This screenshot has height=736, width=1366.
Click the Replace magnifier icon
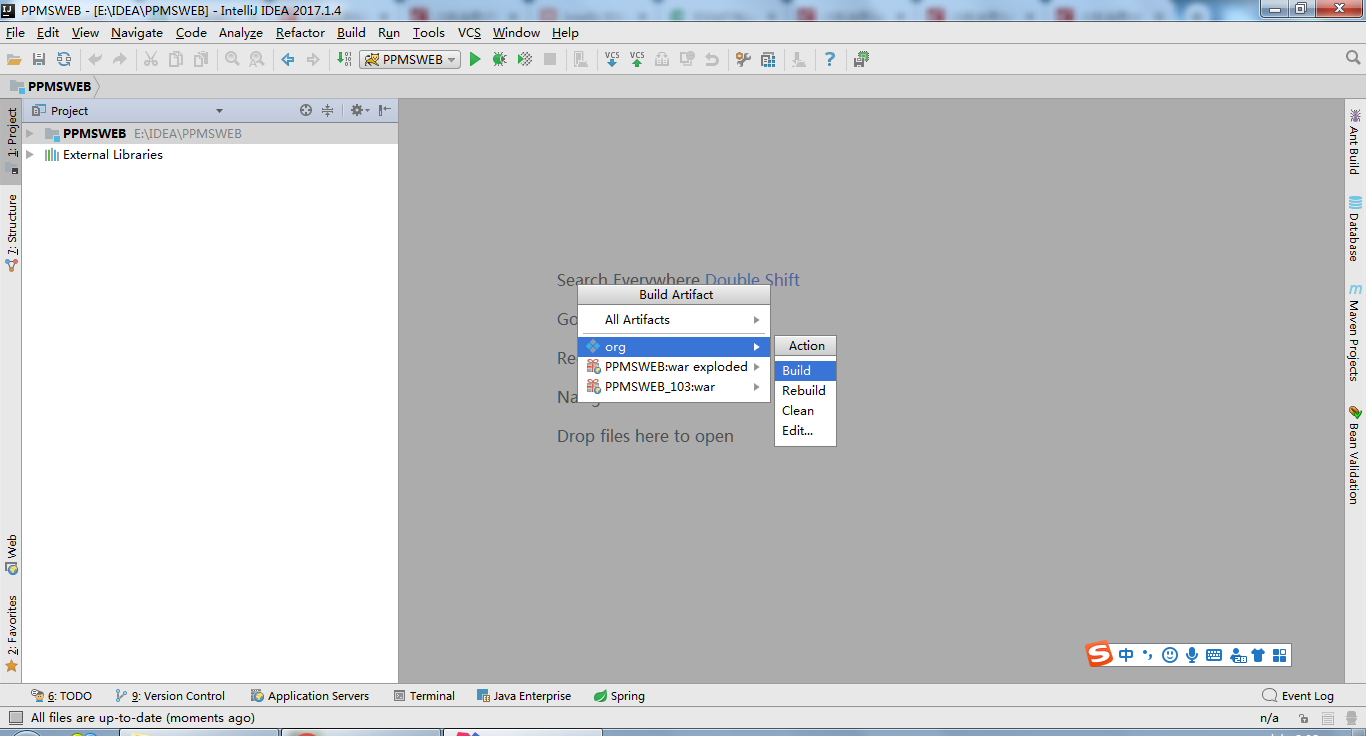click(257, 60)
